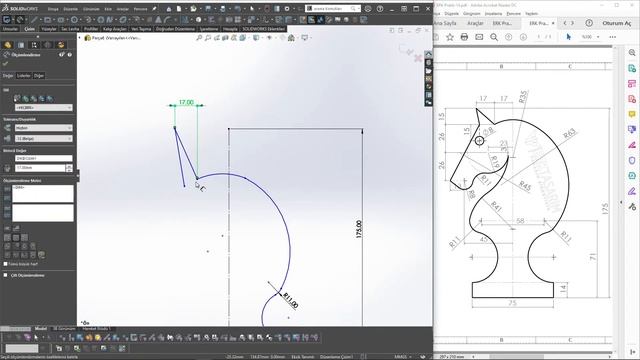The image size is (640, 360).
Task: Click the dimension text box with <DIM>
Action: coord(43,193)
